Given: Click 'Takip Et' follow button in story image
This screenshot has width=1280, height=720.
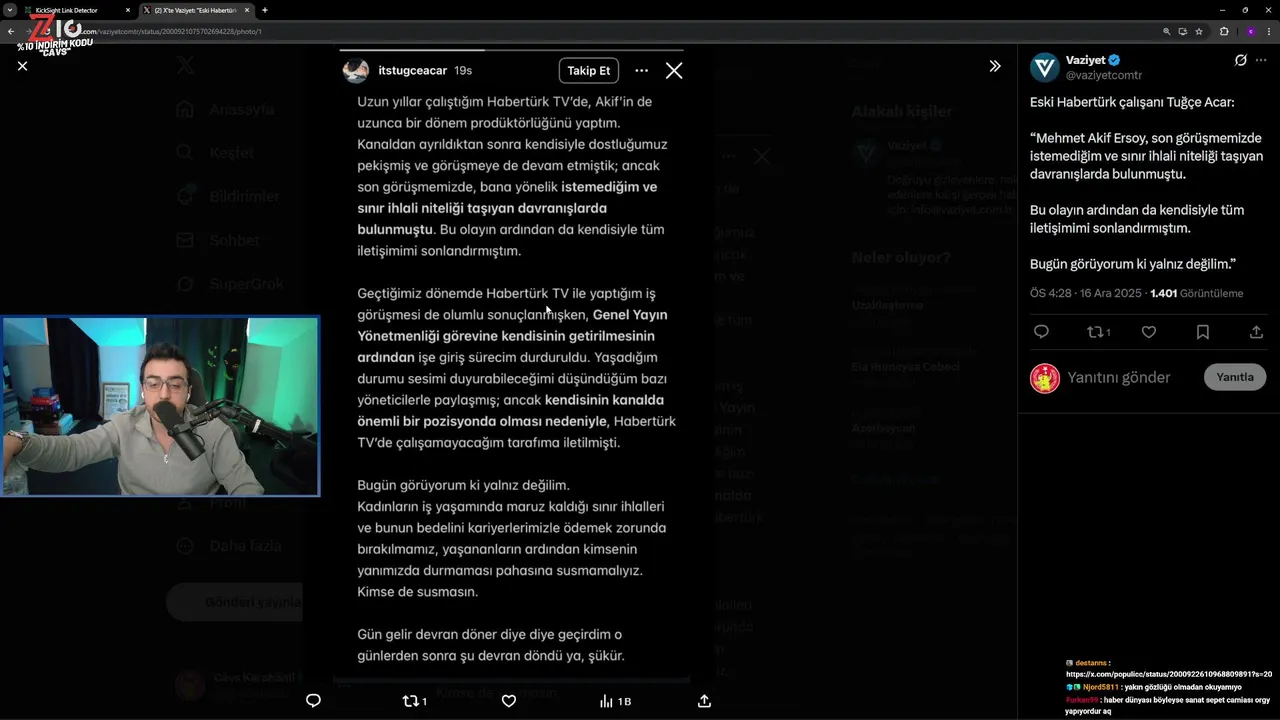Looking at the screenshot, I should pyautogui.click(x=588, y=71).
